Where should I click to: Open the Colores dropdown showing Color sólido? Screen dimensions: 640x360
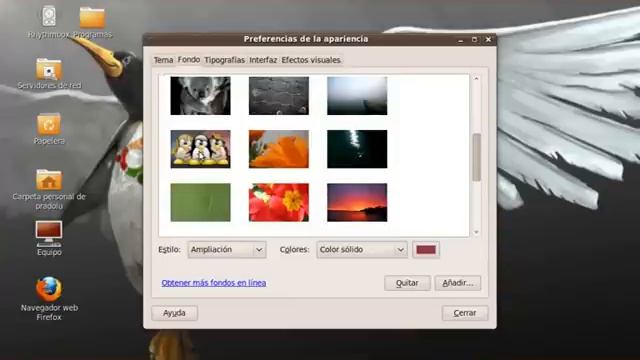362,249
